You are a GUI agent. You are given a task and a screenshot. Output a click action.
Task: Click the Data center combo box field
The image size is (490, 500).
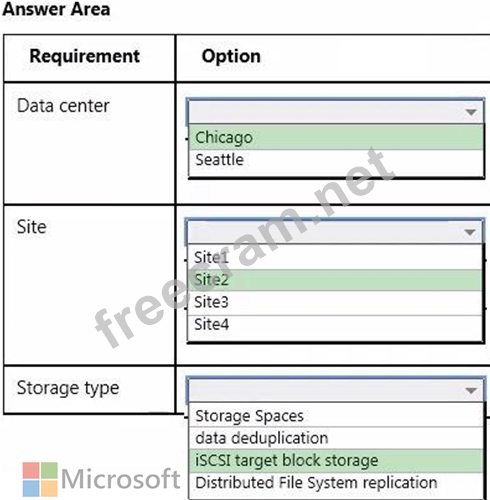point(335,112)
